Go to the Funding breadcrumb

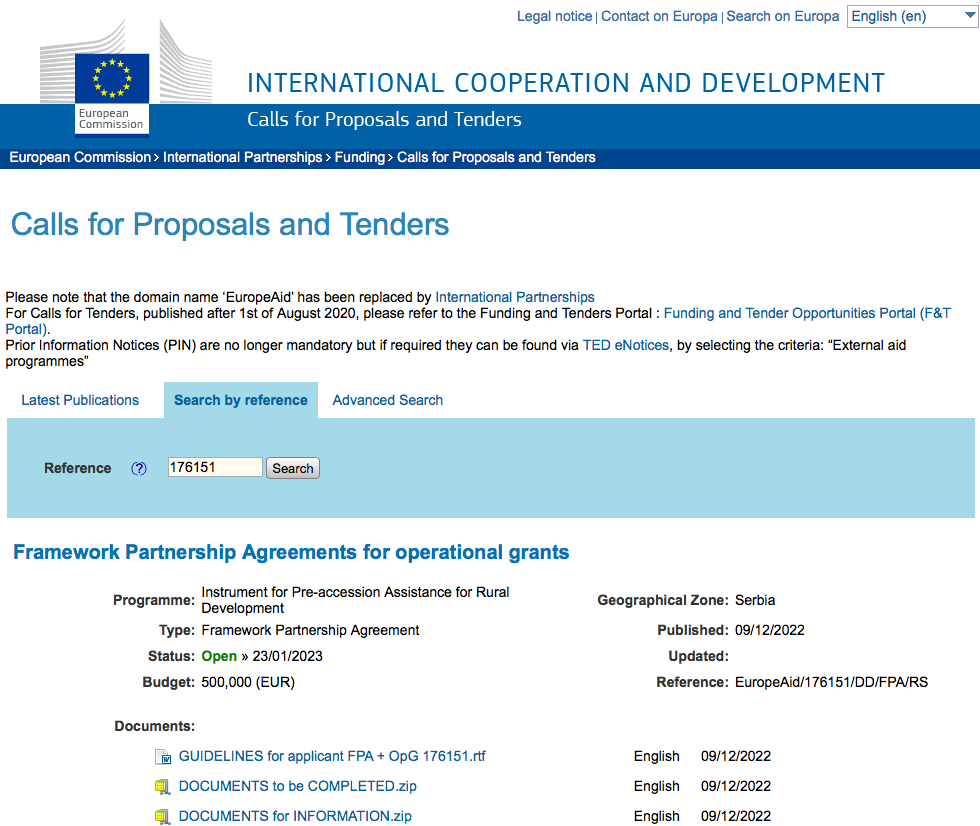click(359, 157)
